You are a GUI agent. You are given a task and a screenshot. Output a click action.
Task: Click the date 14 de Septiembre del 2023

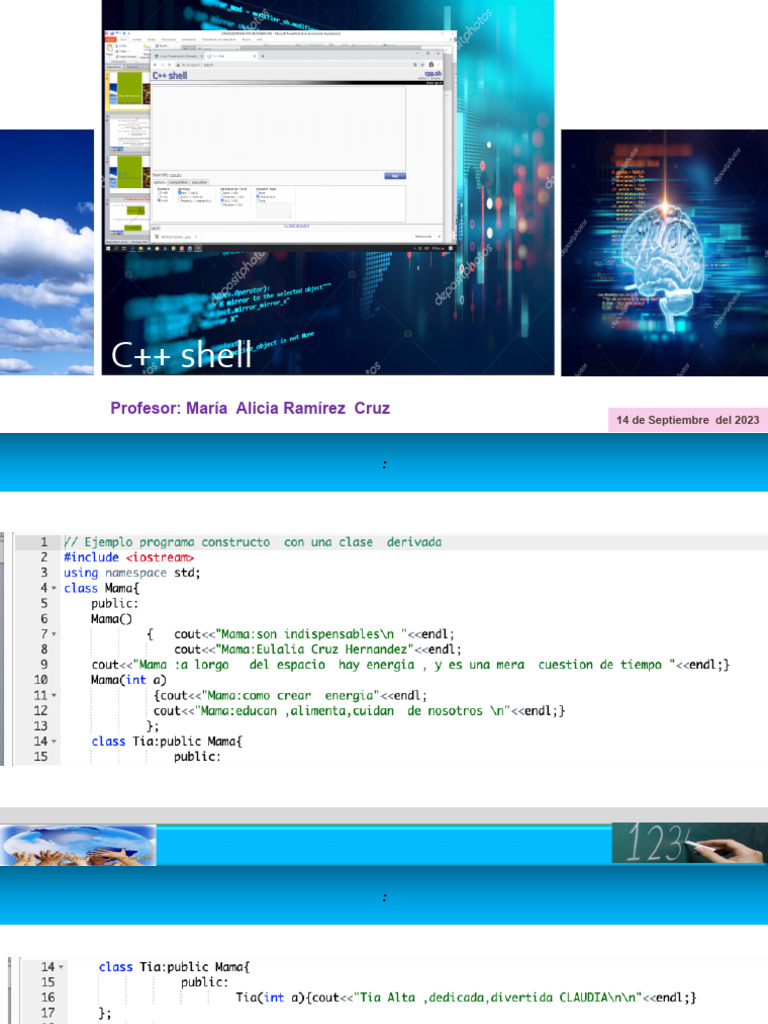[688, 420]
